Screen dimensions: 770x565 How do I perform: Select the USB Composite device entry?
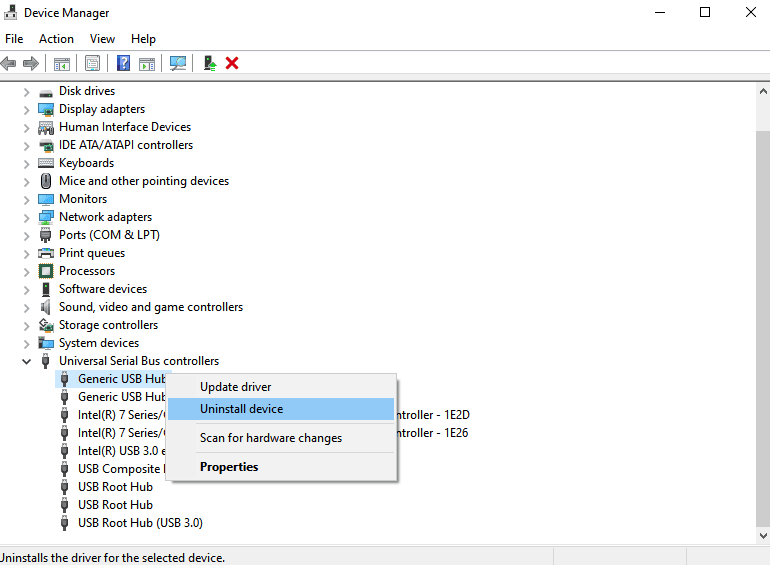pyautogui.click(x=121, y=469)
